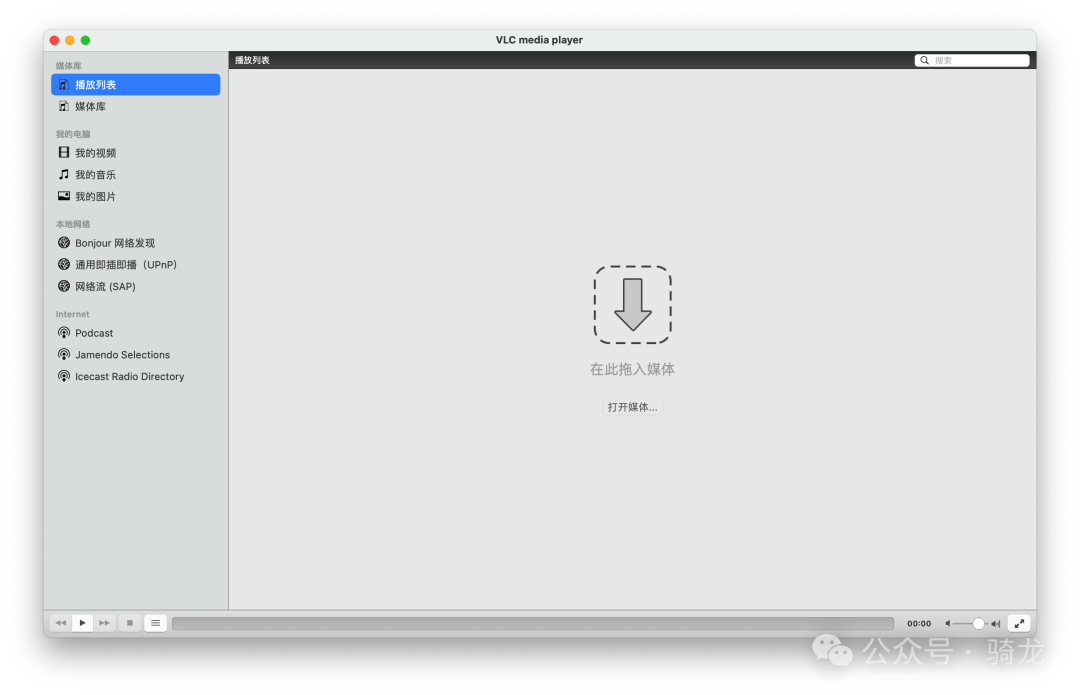This screenshot has width=1080, height=695.
Task: Toggle fullscreen mode button
Action: [1019, 623]
